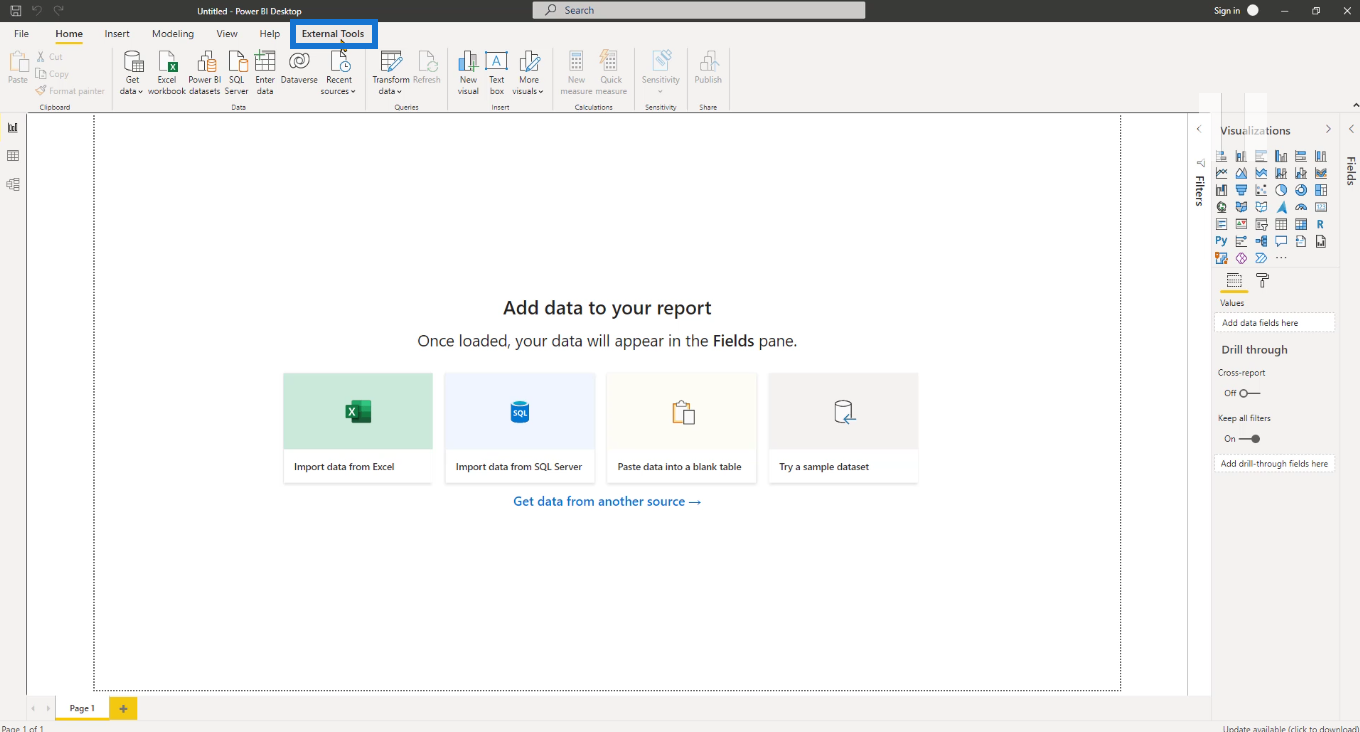Screen dimensions: 1360x732
Task: Collapse the Visualizations pane chevron
Action: [x=1328, y=129]
